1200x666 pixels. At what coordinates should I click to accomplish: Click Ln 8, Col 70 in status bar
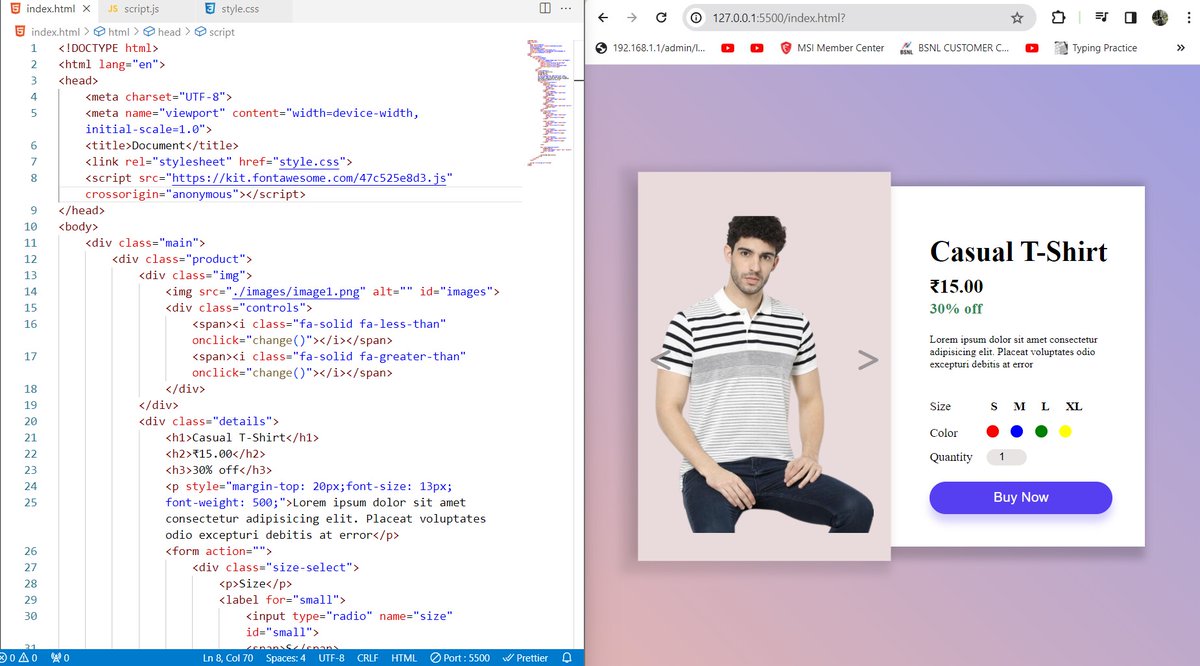point(228,658)
